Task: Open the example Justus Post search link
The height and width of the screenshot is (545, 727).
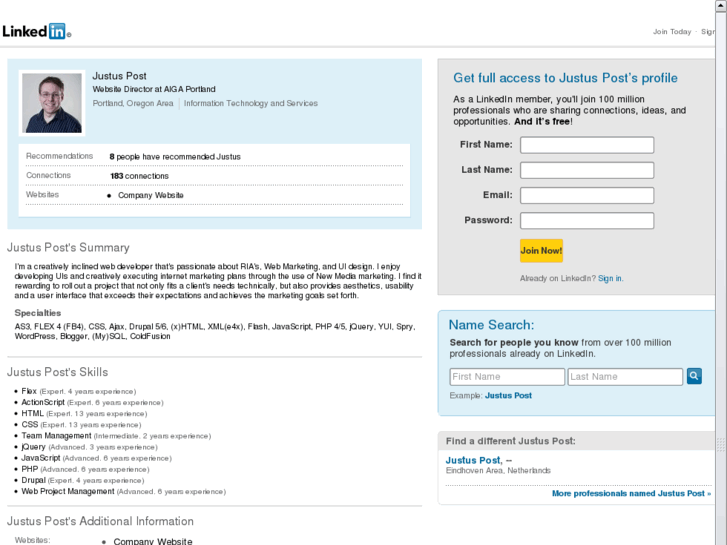Action: 508,396
